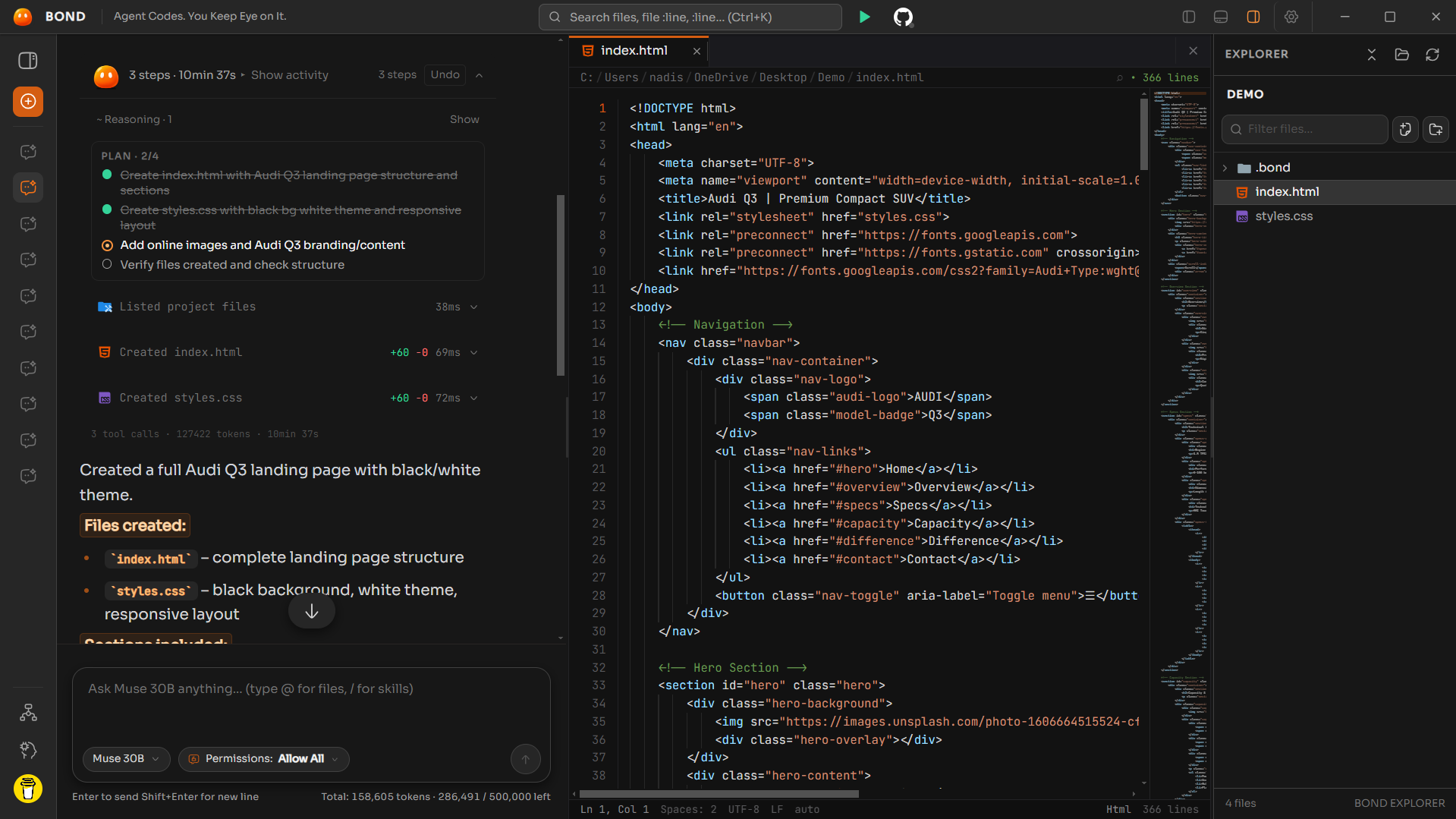This screenshot has height=819, width=1456.
Task: Click the orange new chat plus button
Action: pos(28,102)
